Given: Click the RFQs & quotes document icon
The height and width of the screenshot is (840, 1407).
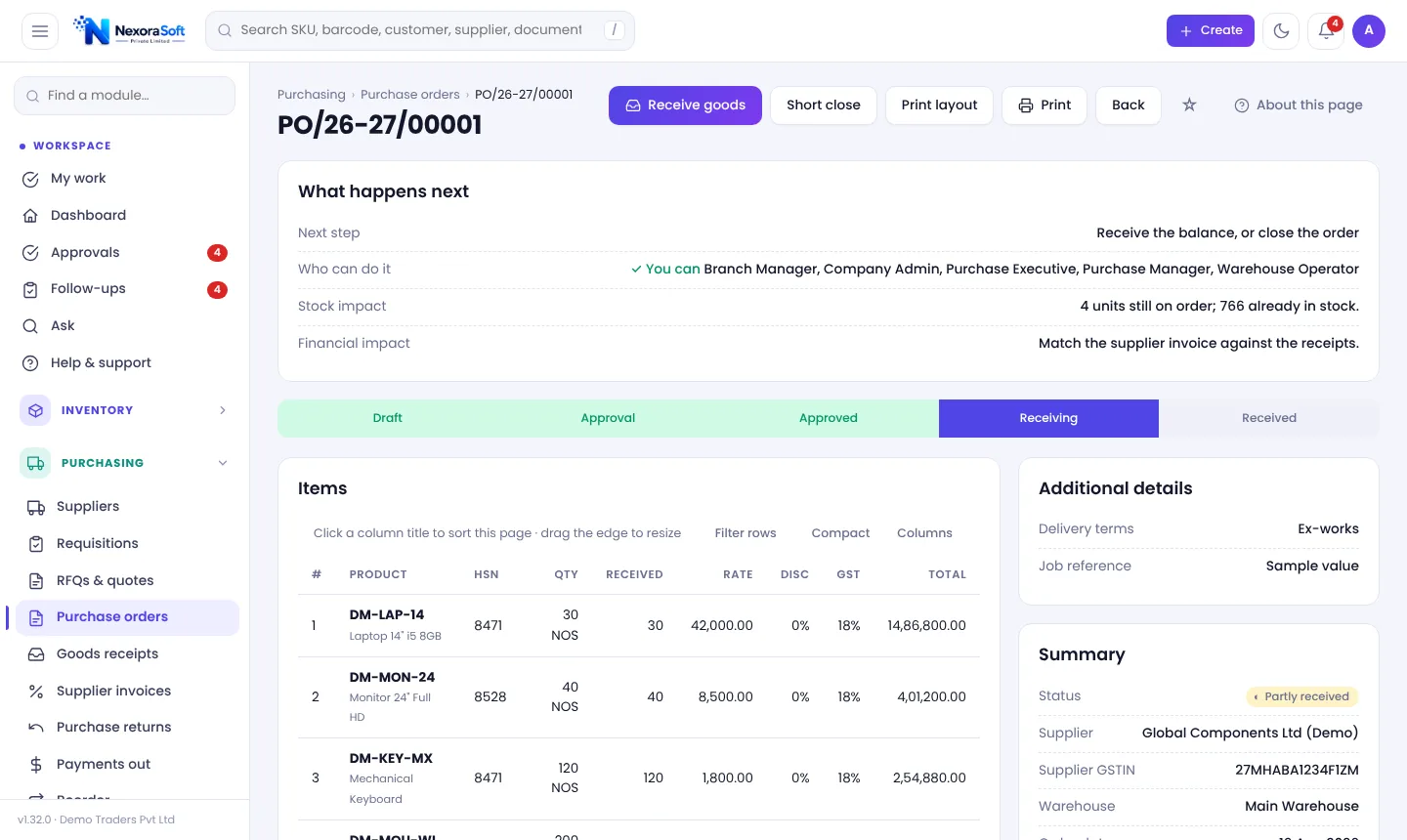Looking at the screenshot, I should click(x=36, y=581).
